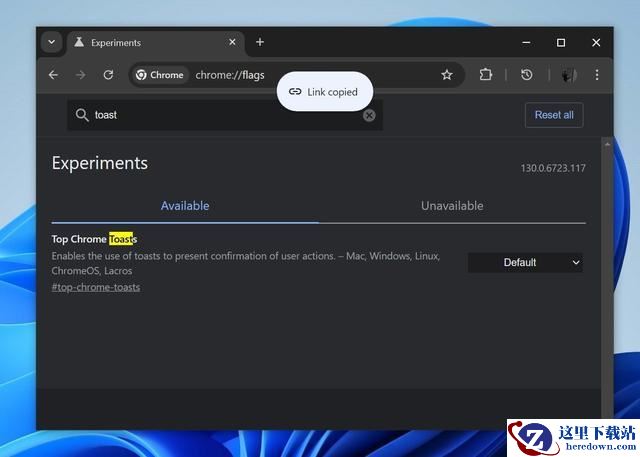
Task: Click the Experiments page heading
Action: pyautogui.click(x=100, y=163)
